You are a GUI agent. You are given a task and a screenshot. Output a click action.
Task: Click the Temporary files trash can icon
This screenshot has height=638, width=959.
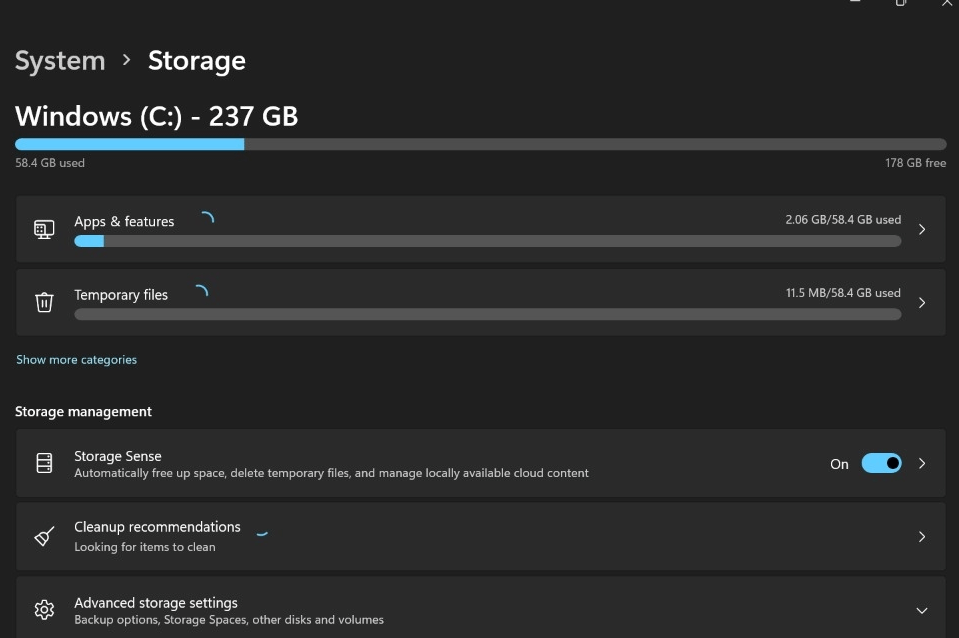pos(44,302)
